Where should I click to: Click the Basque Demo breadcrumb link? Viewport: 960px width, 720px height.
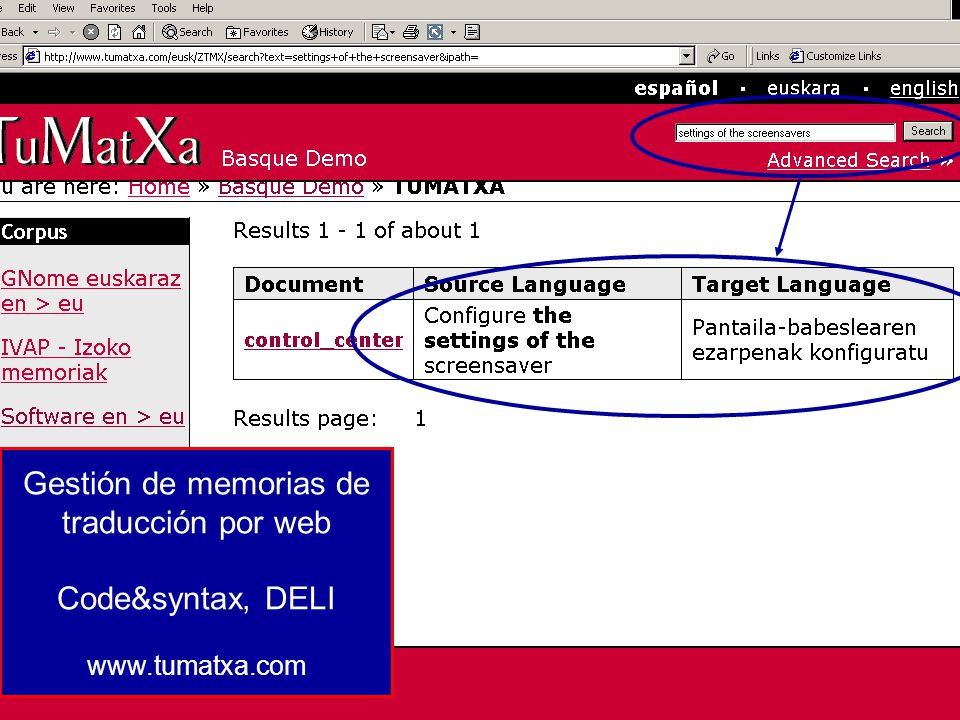pos(291,187)
